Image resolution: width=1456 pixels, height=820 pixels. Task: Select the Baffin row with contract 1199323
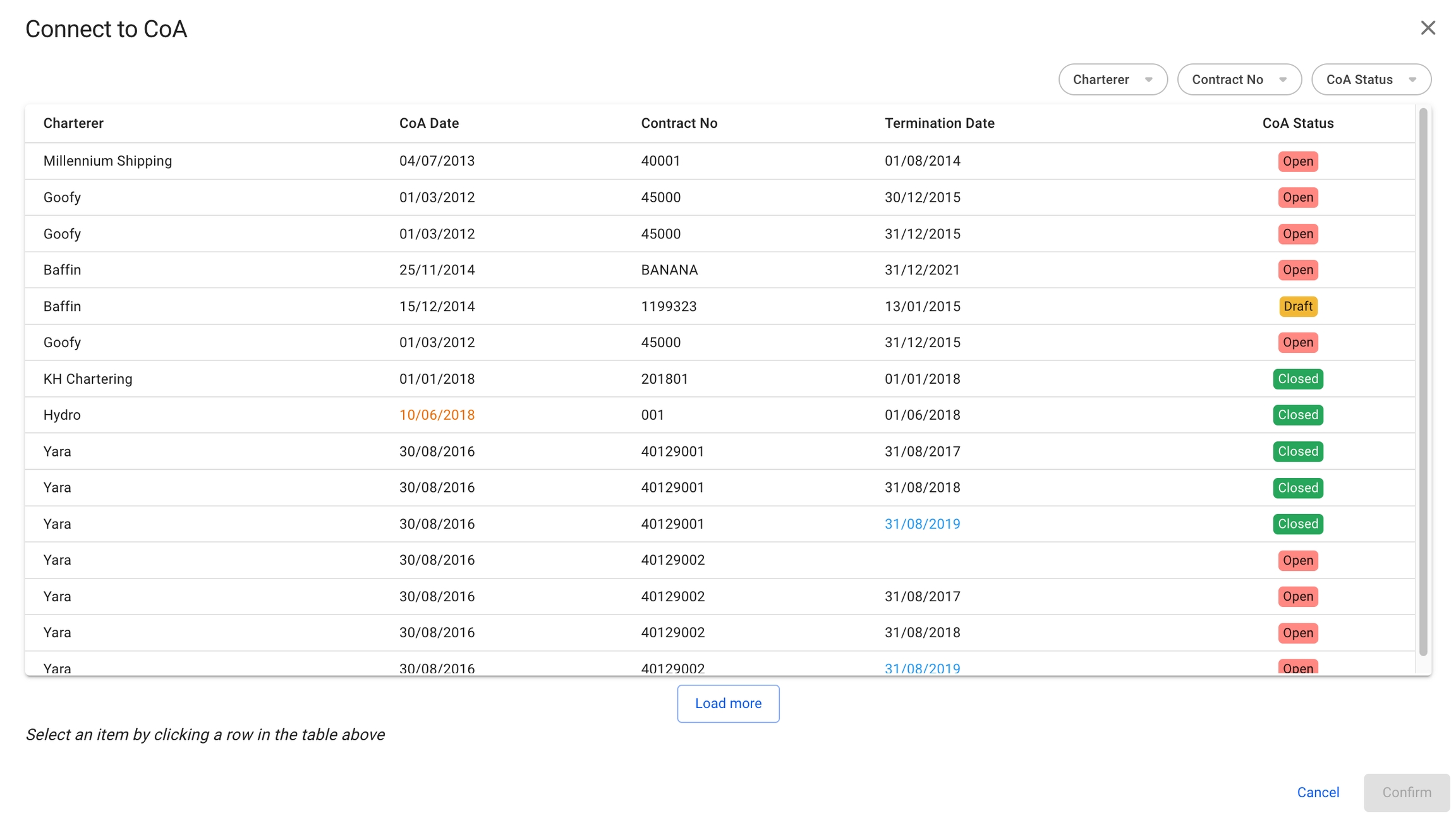[669, 306]
